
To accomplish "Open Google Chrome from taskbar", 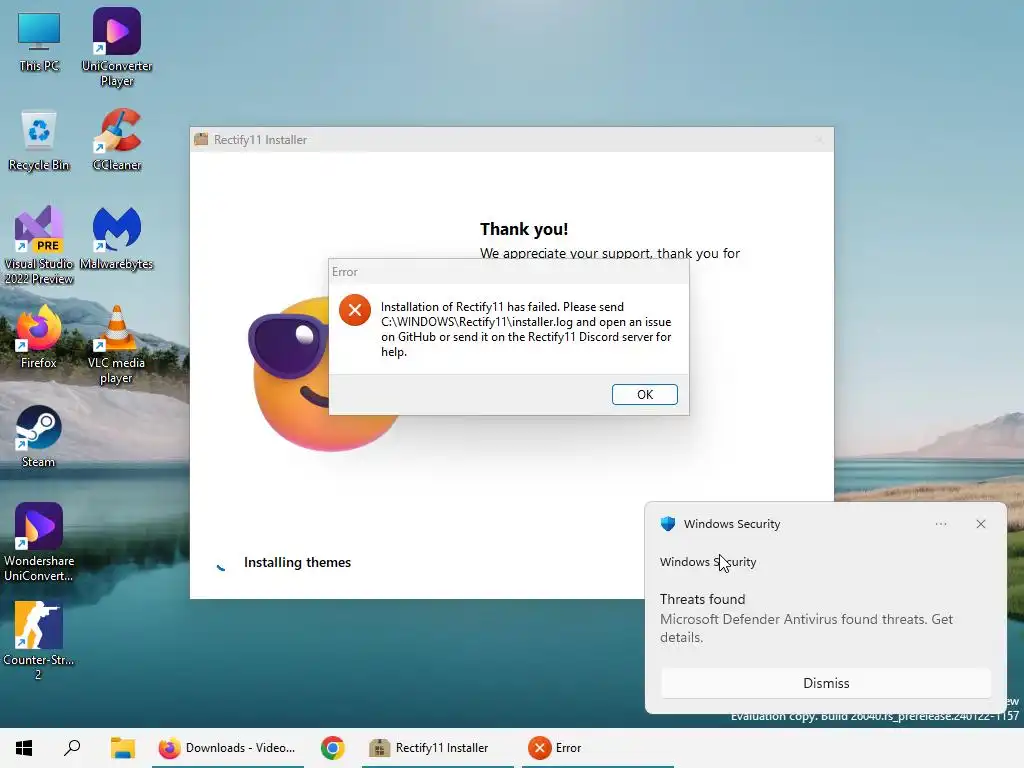I will pyautogui.click(x=332, y=748).
